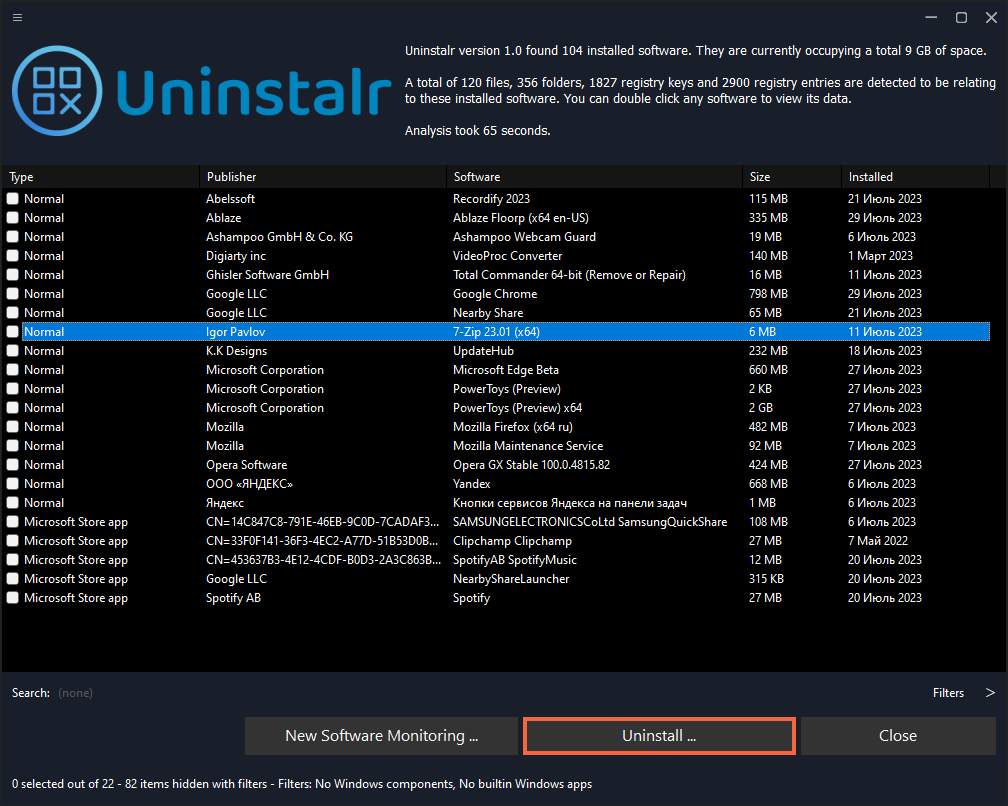Sort list by Publisher column header
1008x806 pixels.
click(x=323, y=177)
